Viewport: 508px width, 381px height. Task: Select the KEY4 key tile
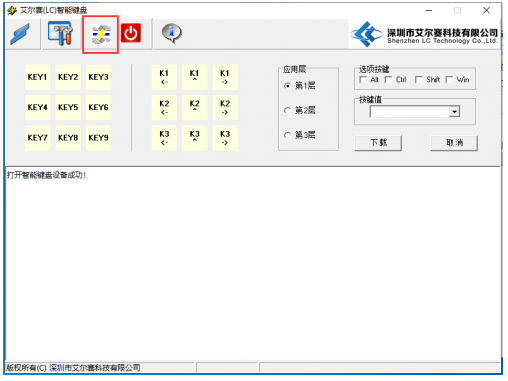[x=38, y=108]
